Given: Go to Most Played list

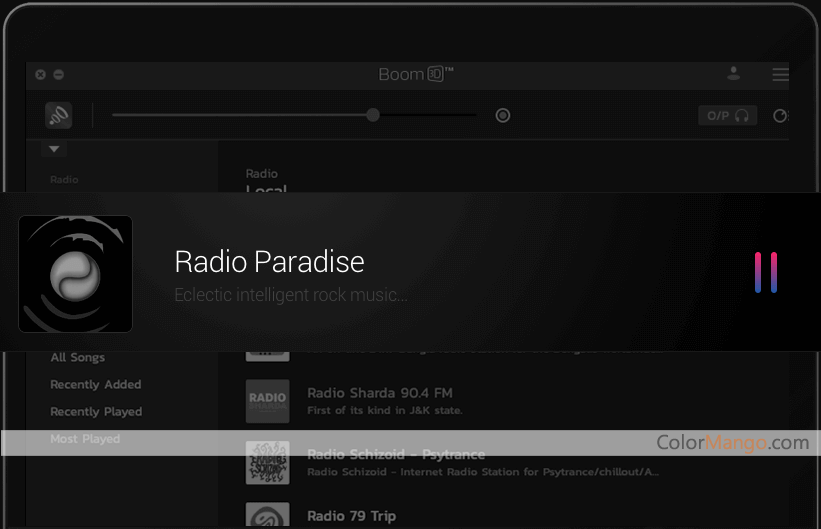Looking at the screenshot, I should click(x=85, y=439).
